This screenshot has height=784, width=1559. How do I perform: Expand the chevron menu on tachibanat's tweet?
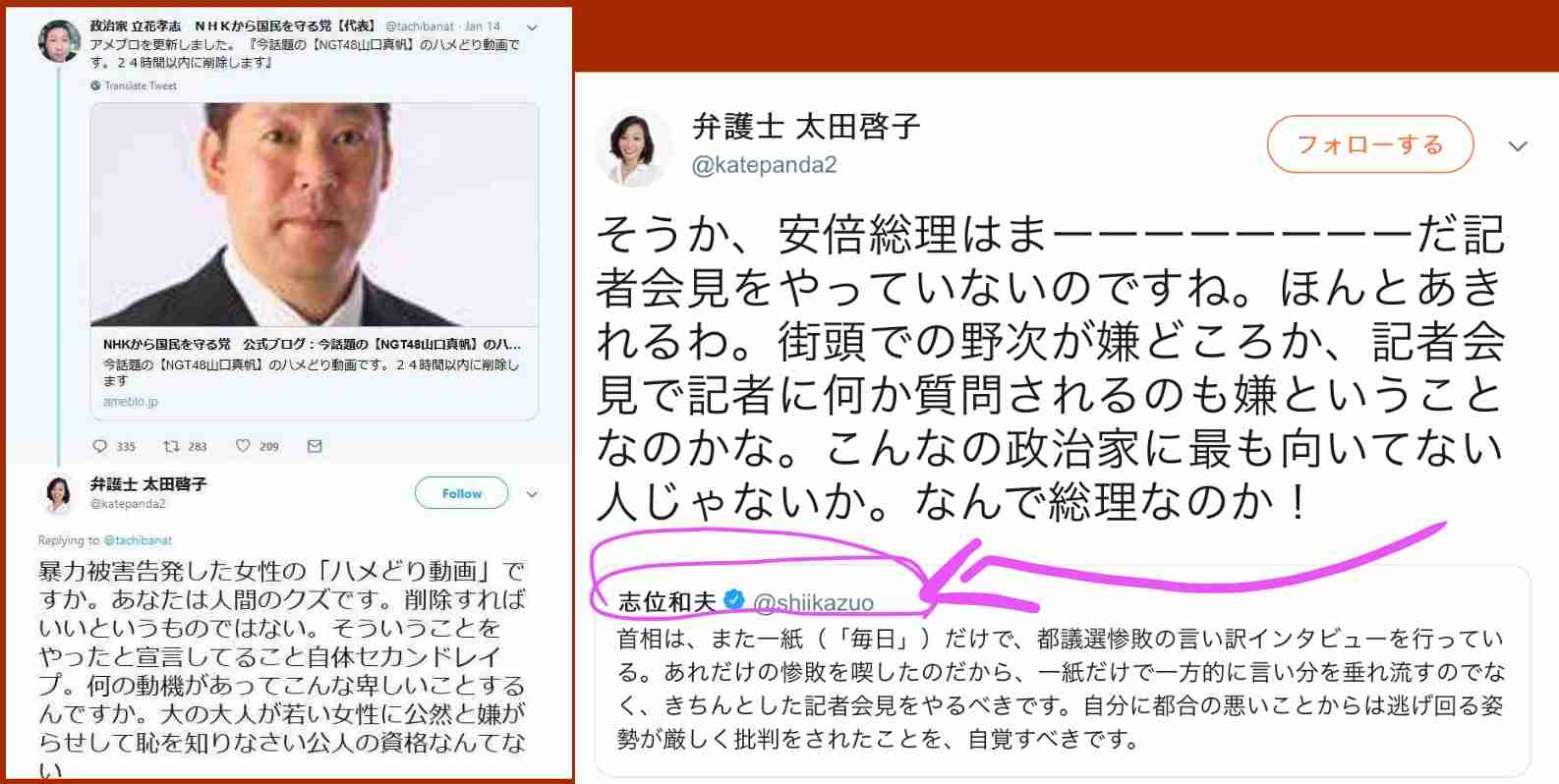[532, 28]
